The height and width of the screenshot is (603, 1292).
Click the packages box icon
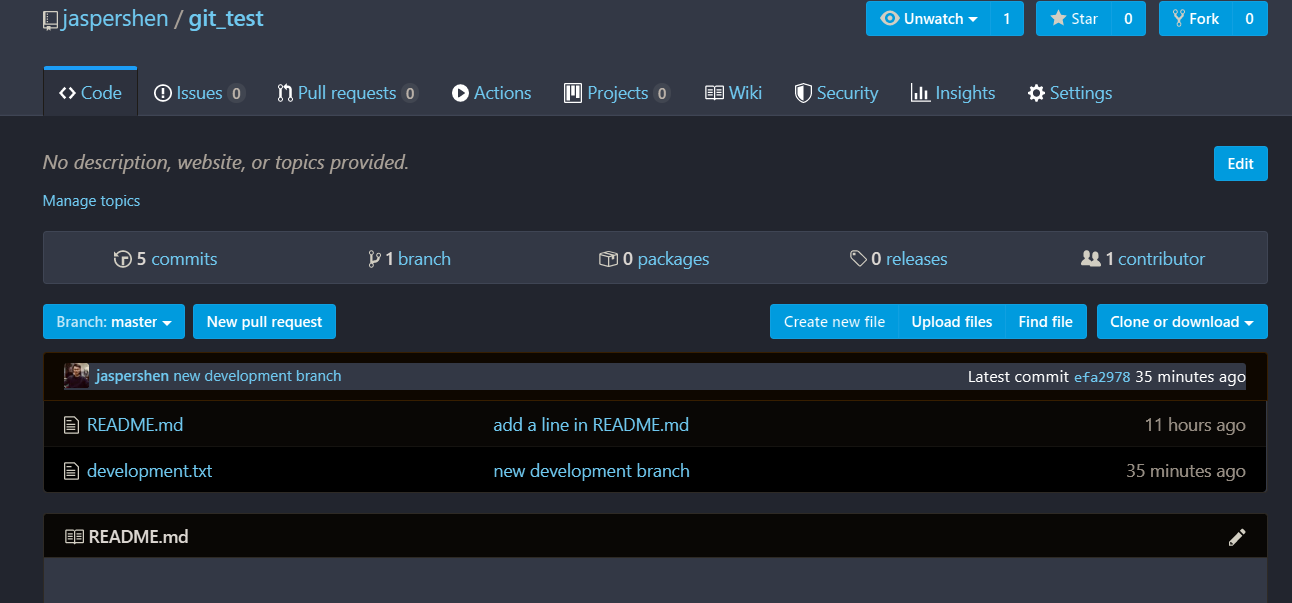[x=607, y=259]
